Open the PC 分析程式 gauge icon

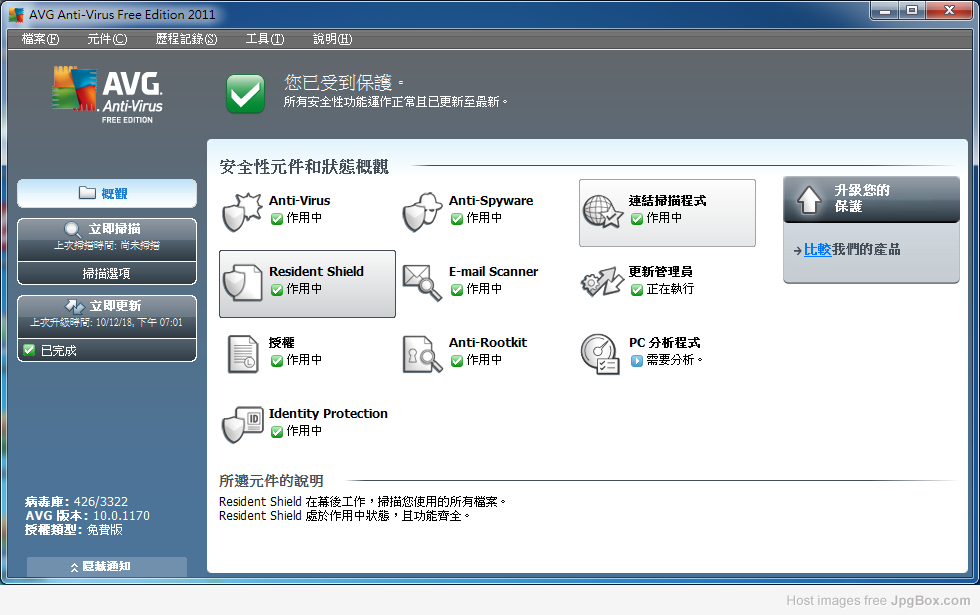(x=601, y=354)
